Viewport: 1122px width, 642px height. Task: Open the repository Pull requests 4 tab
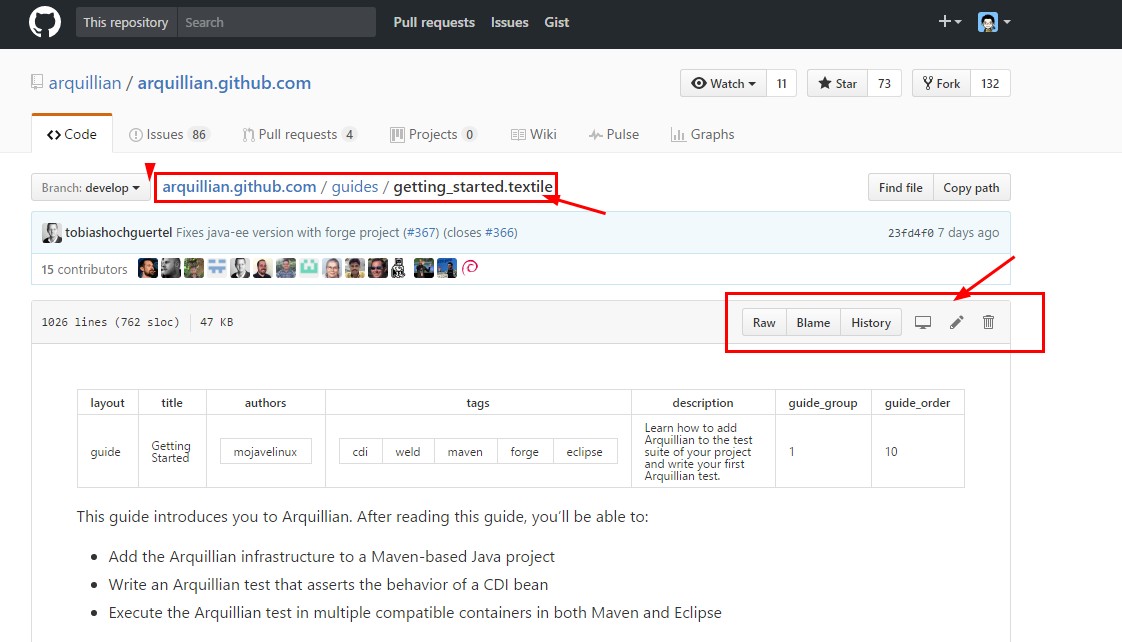[299, 135]
